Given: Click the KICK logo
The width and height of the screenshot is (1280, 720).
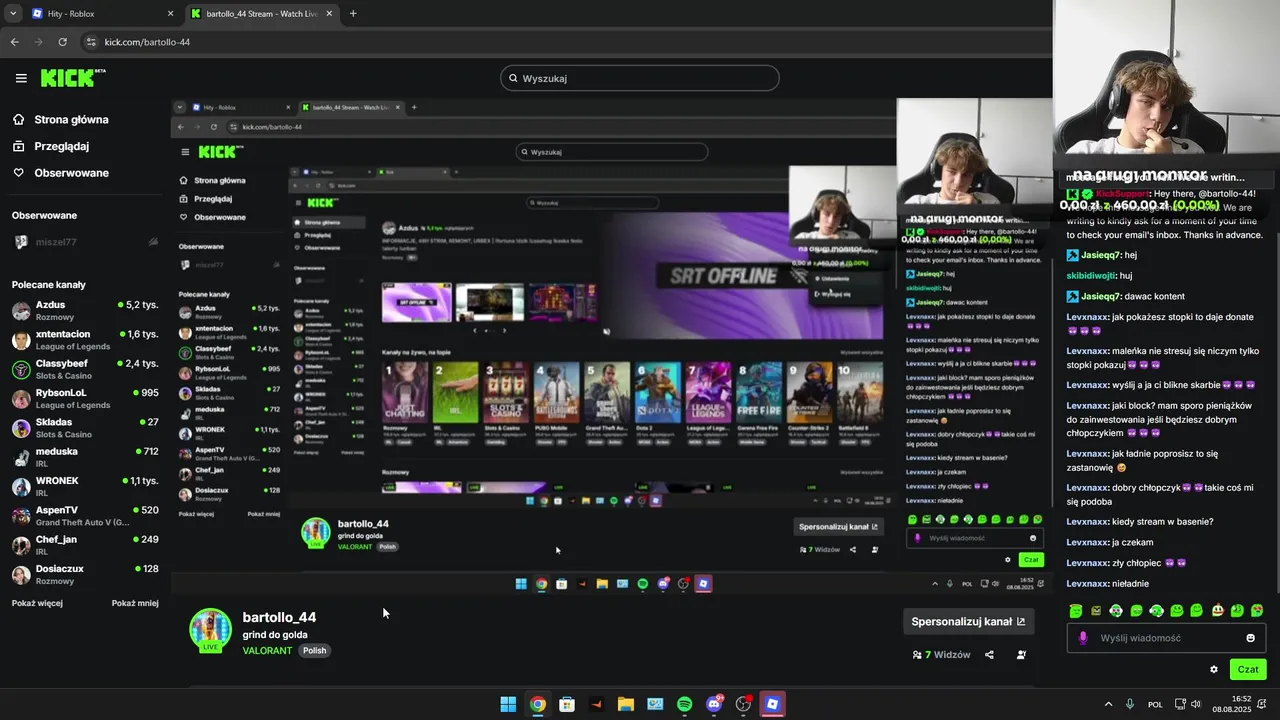Looking at the screenshot, I should click(x=72, y=78).
